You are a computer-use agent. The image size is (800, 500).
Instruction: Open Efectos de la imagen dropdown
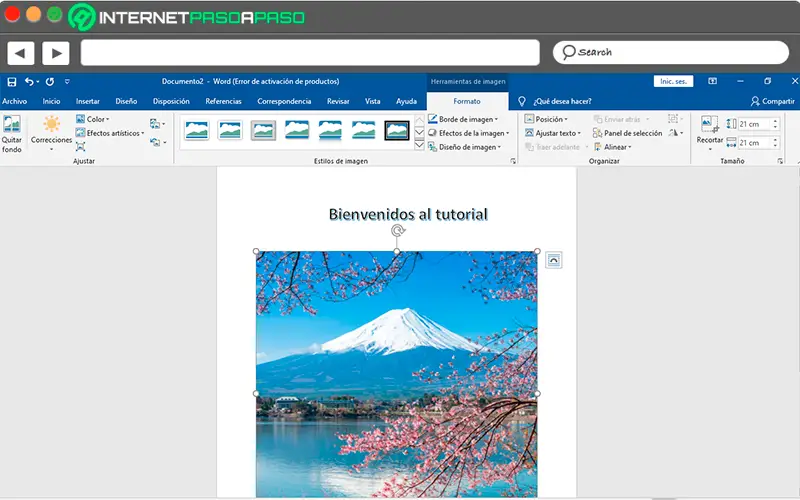coord(469,133)
